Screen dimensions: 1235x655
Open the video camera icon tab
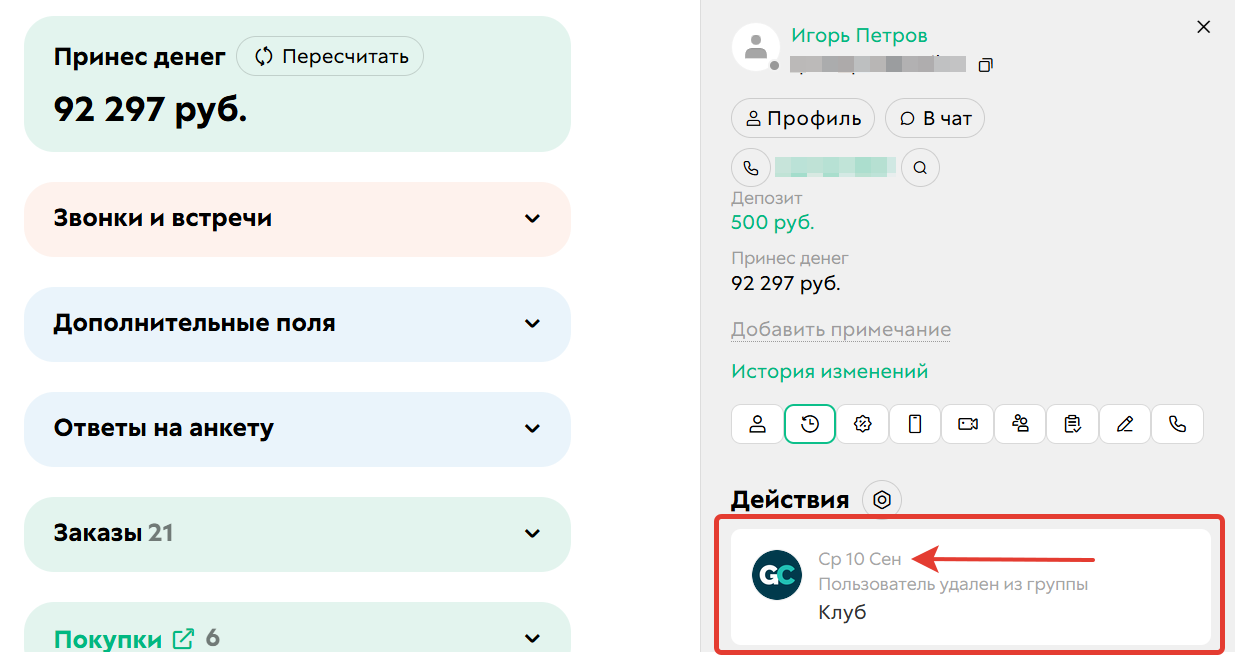[x=968, y=424]
